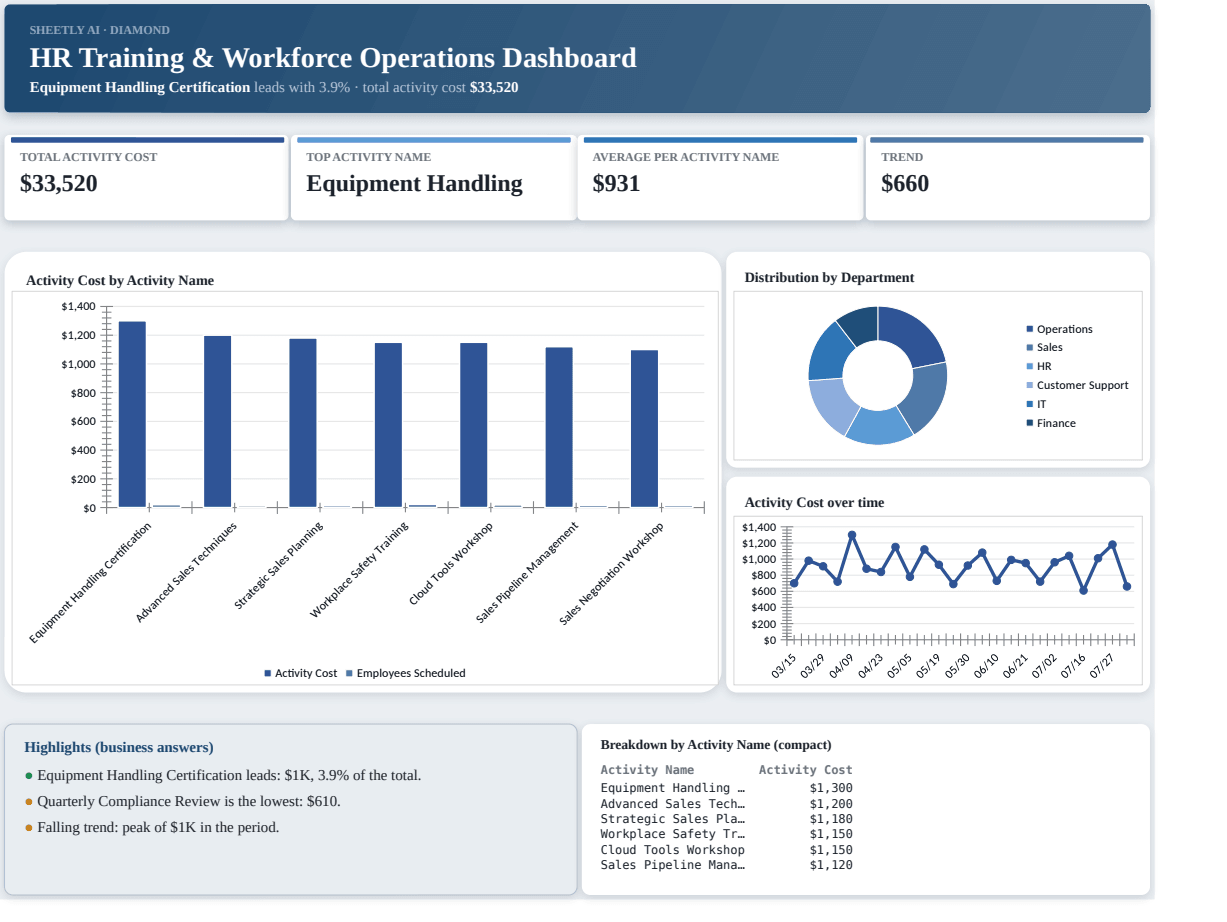Click the dashboard main title
Screen dimensions: 1227x922
pyautogui.click(x=333, y=58)
